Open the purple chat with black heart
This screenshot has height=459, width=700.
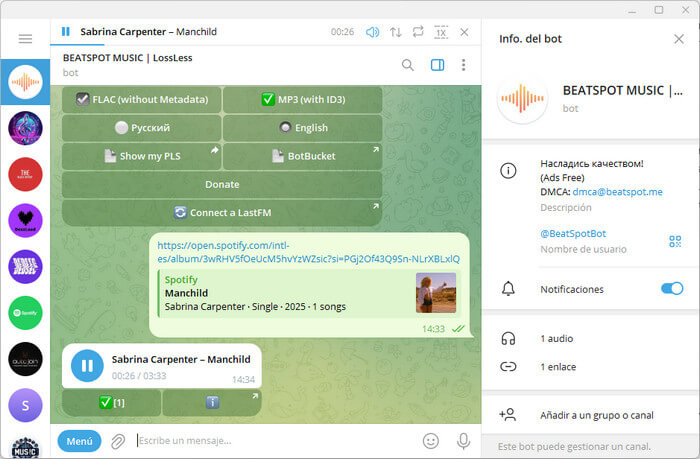pos(25,221)
